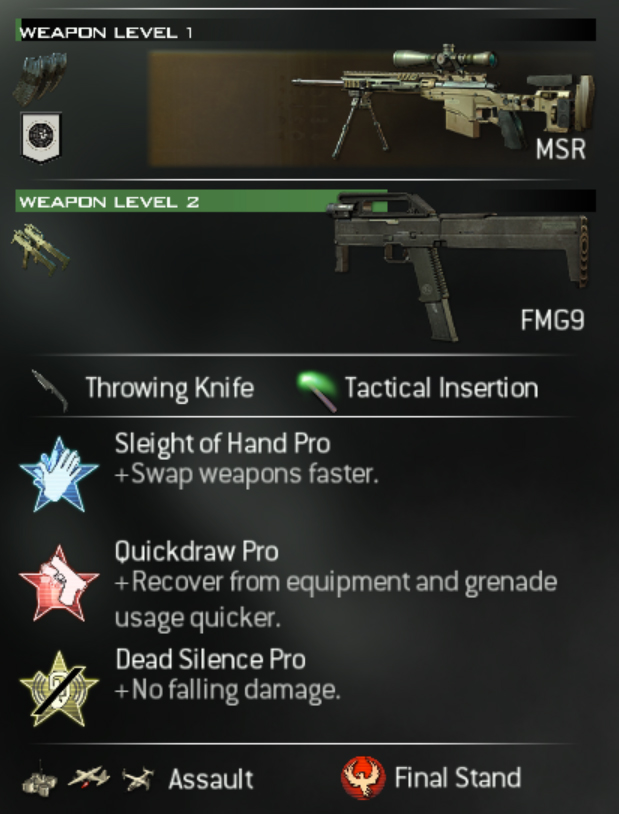Click the Final Stand deathstreak label
619x814 pixels.
click(x=457, y=777)
